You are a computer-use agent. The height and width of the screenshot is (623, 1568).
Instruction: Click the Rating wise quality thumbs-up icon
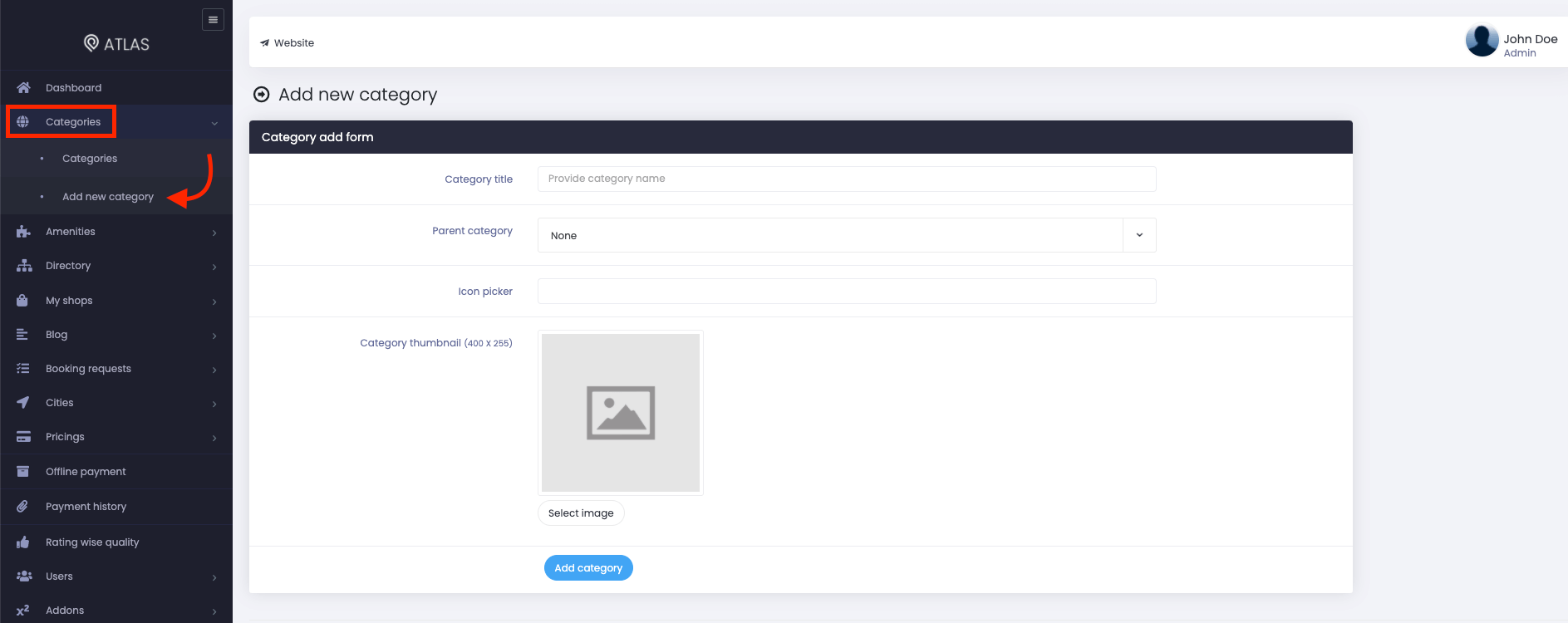pyautogui.click(x=22, y=542)
